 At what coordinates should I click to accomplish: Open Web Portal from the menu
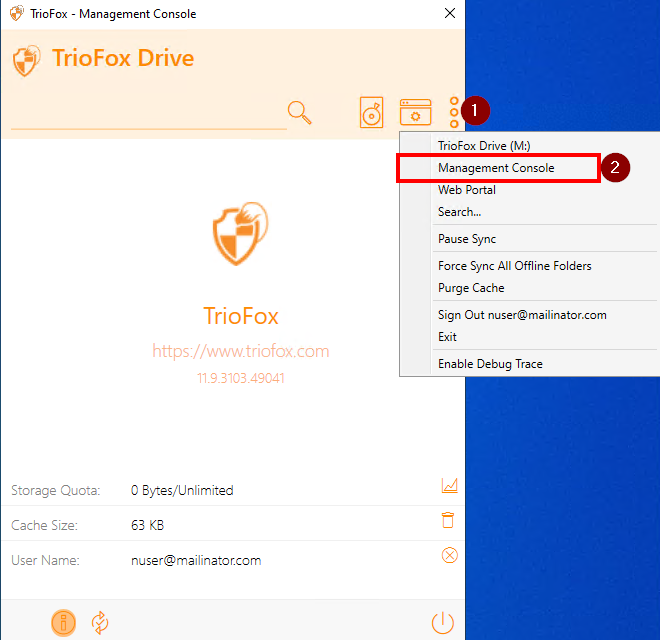coord(530,190)
